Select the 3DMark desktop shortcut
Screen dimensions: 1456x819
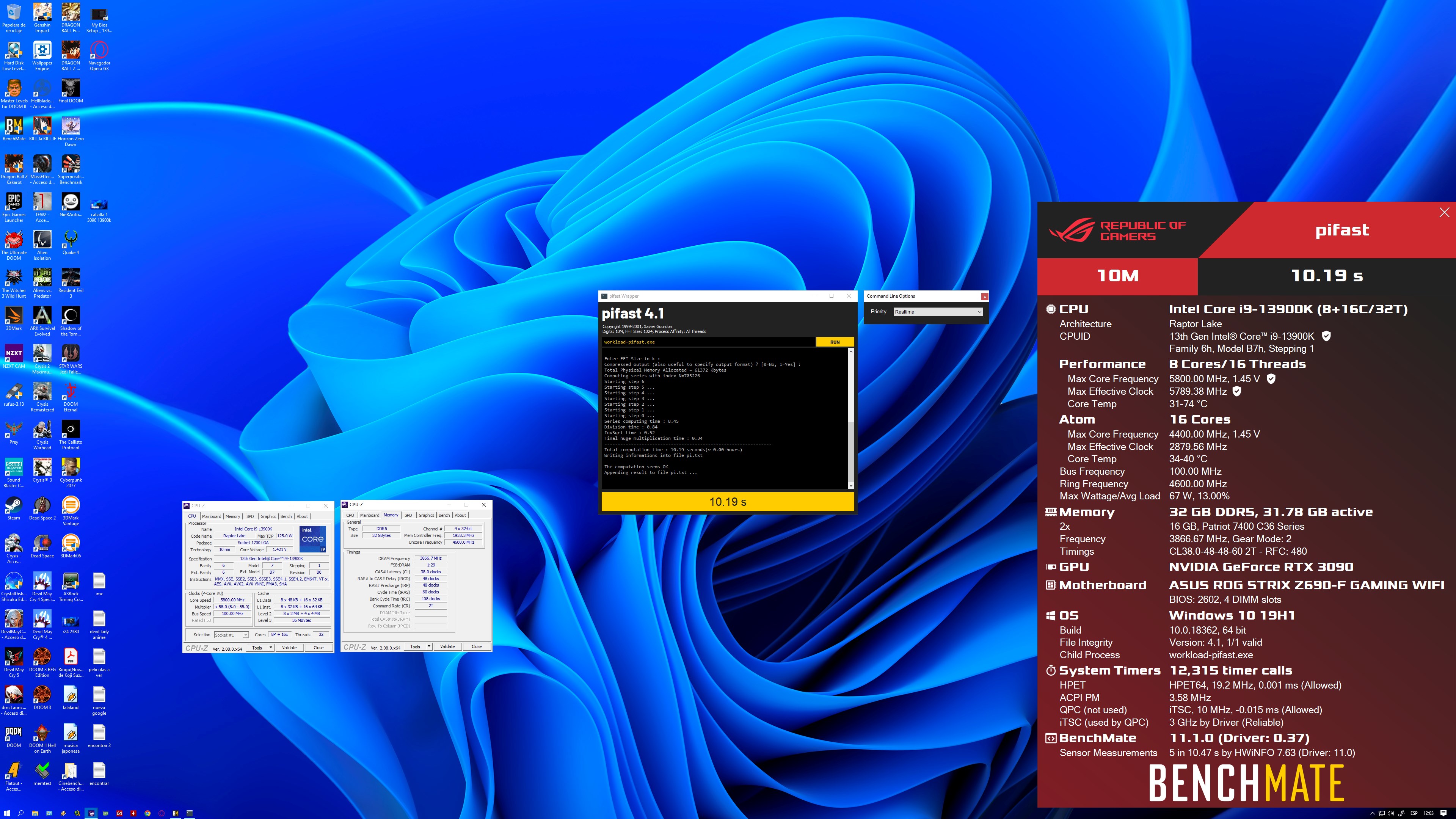[x=14, y=319]
